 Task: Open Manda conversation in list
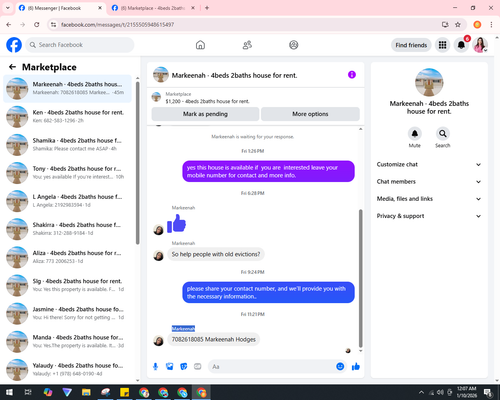[68, 341]
